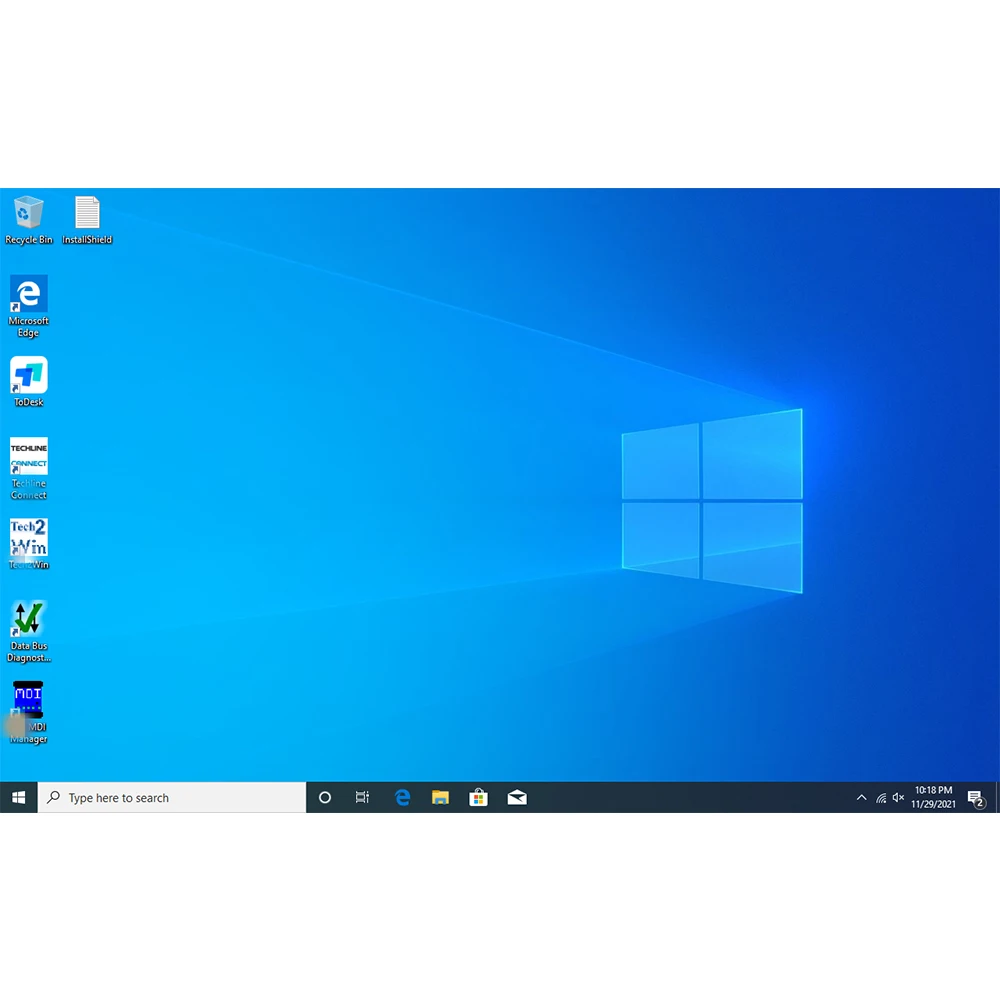The width and height of the screenshot is (1000, 1000).
Task: Select the Recycle Bin desktop icon
Action: [x=28, y=220]
